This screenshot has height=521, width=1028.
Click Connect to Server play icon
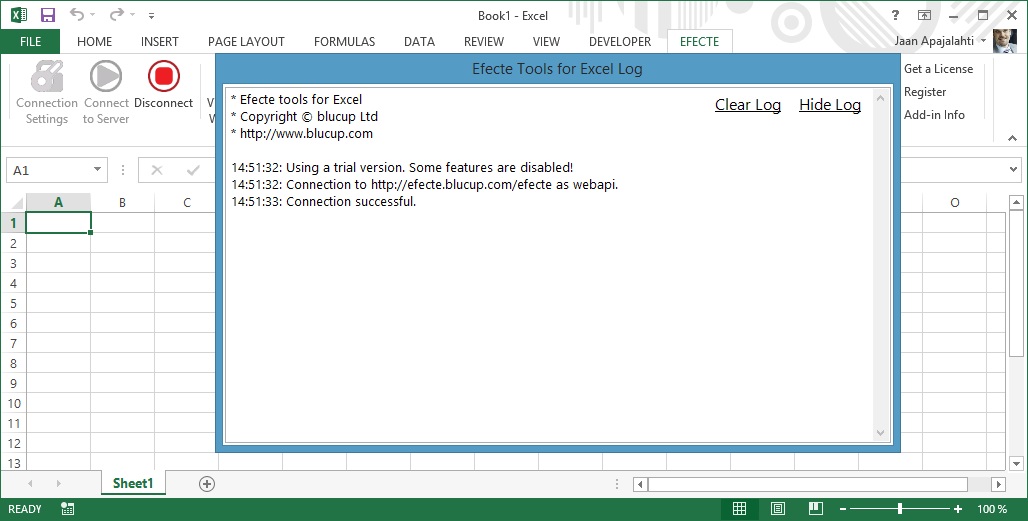pyautogui.click(x=106, y=76)
